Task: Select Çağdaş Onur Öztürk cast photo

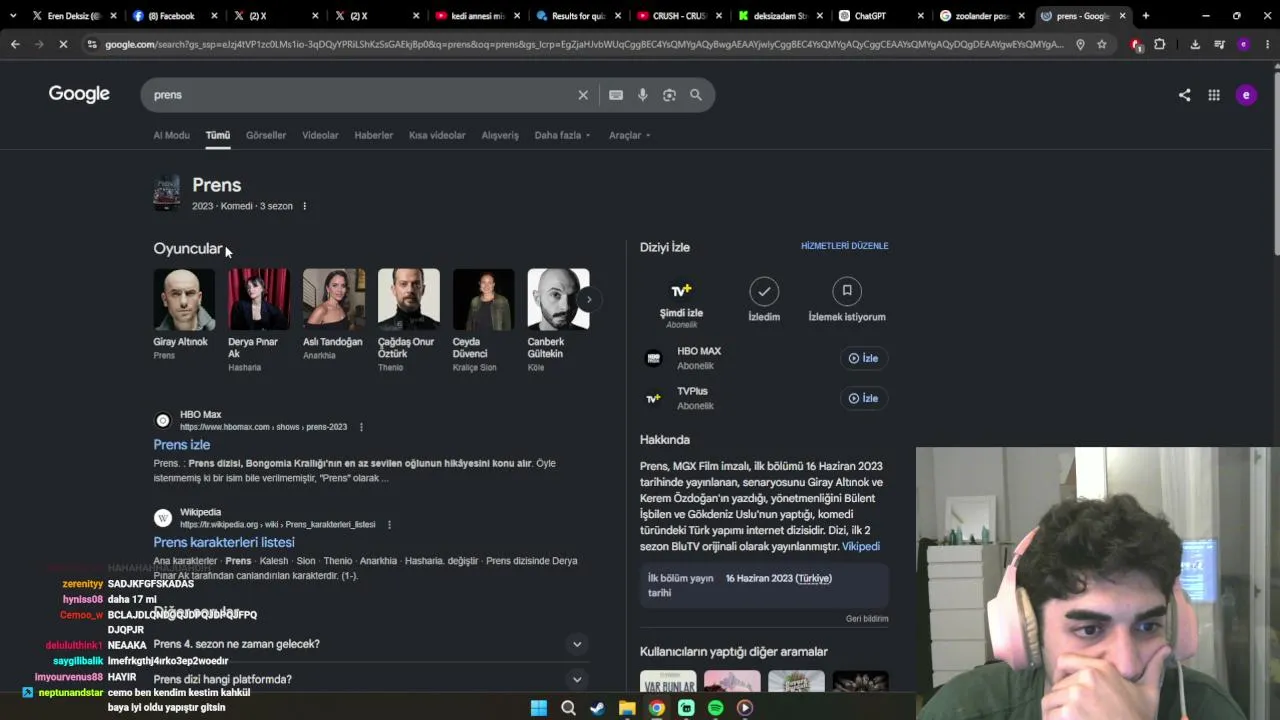Action: coord(409,299)
